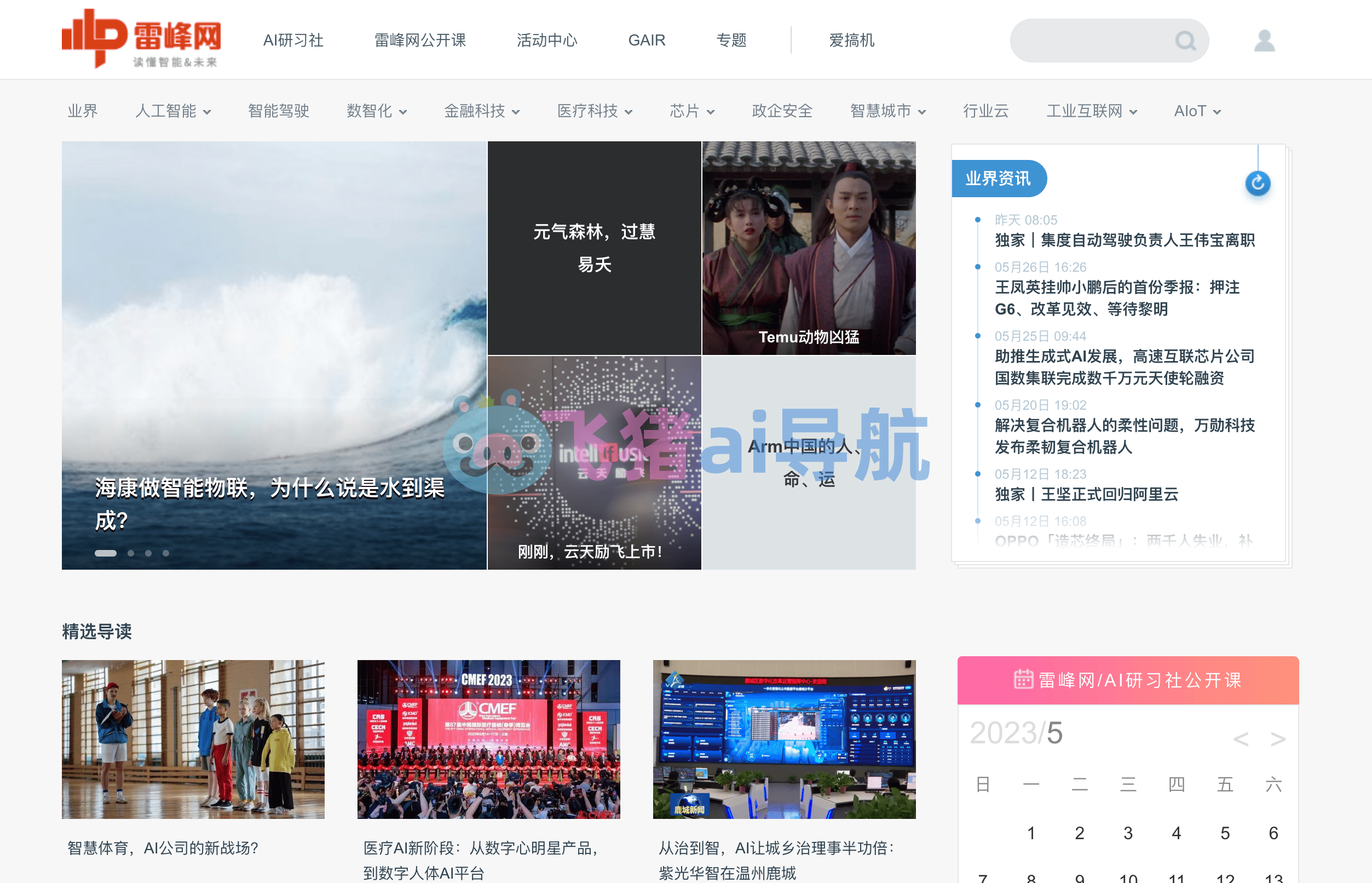The width and height of the screenshot is (1372, 883).
Task: Open article title 智慧体育，AI公司的新战场？
Action: click(x=163, y=848)
